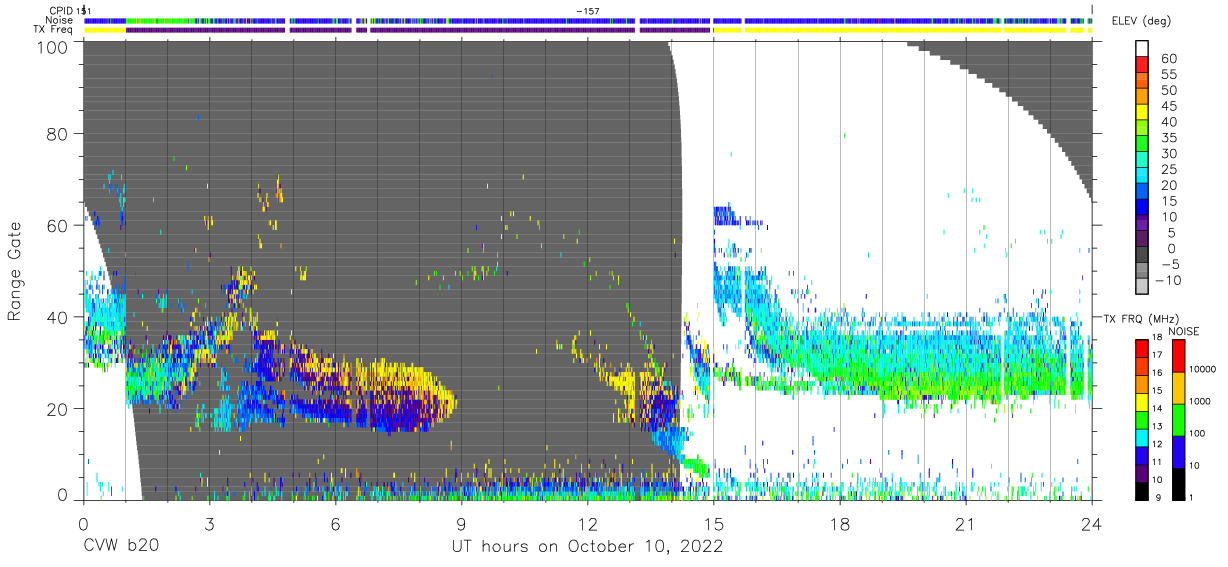Click the '80' y-axis tick label
This screenshot has height=567, width=1228.
[x=59, y=134]
